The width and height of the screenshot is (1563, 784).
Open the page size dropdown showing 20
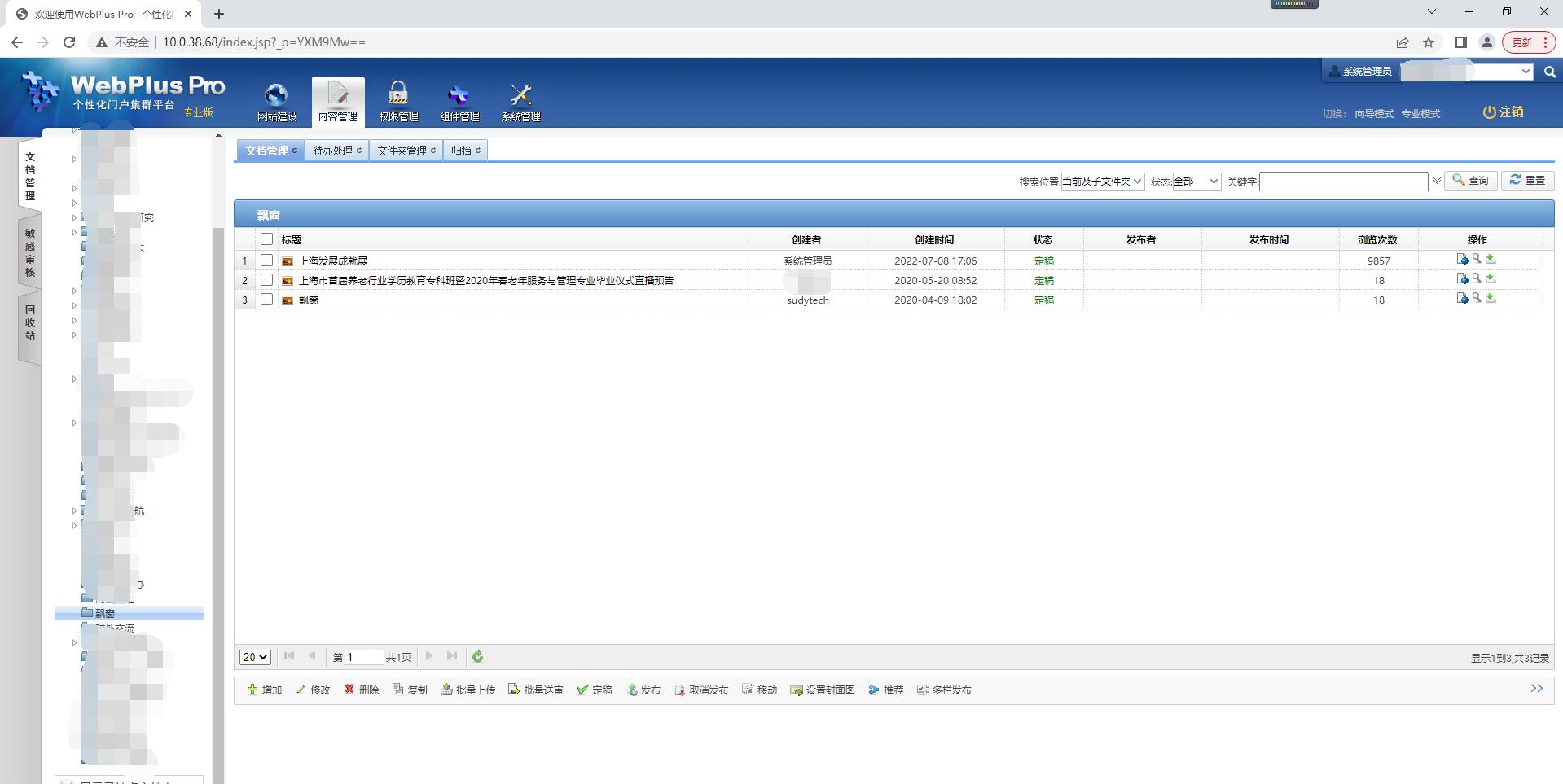tap(255, 657)
